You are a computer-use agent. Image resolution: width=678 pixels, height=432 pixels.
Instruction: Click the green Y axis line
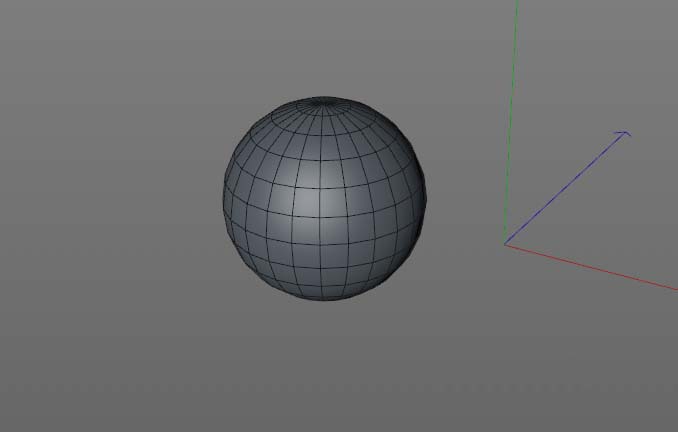point(511,122)
